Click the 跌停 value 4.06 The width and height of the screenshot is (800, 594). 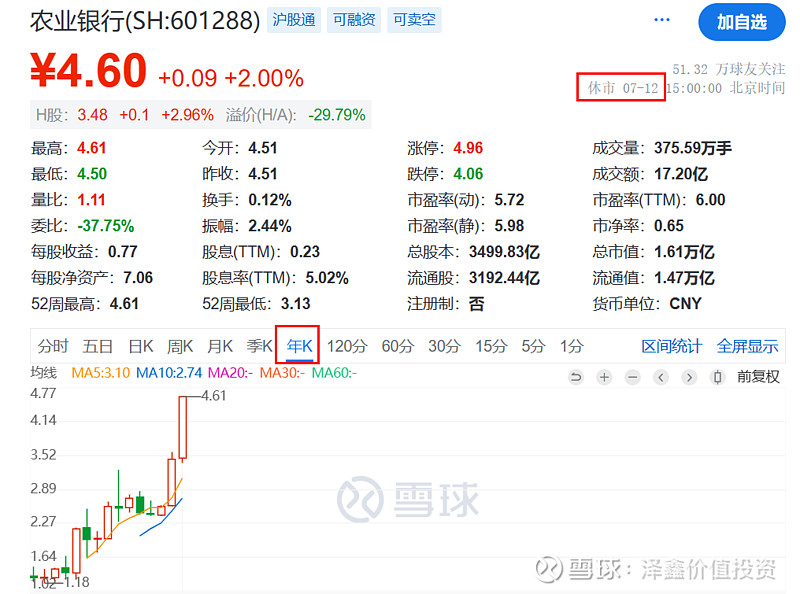pyautogui.click(x=468, y=174)
